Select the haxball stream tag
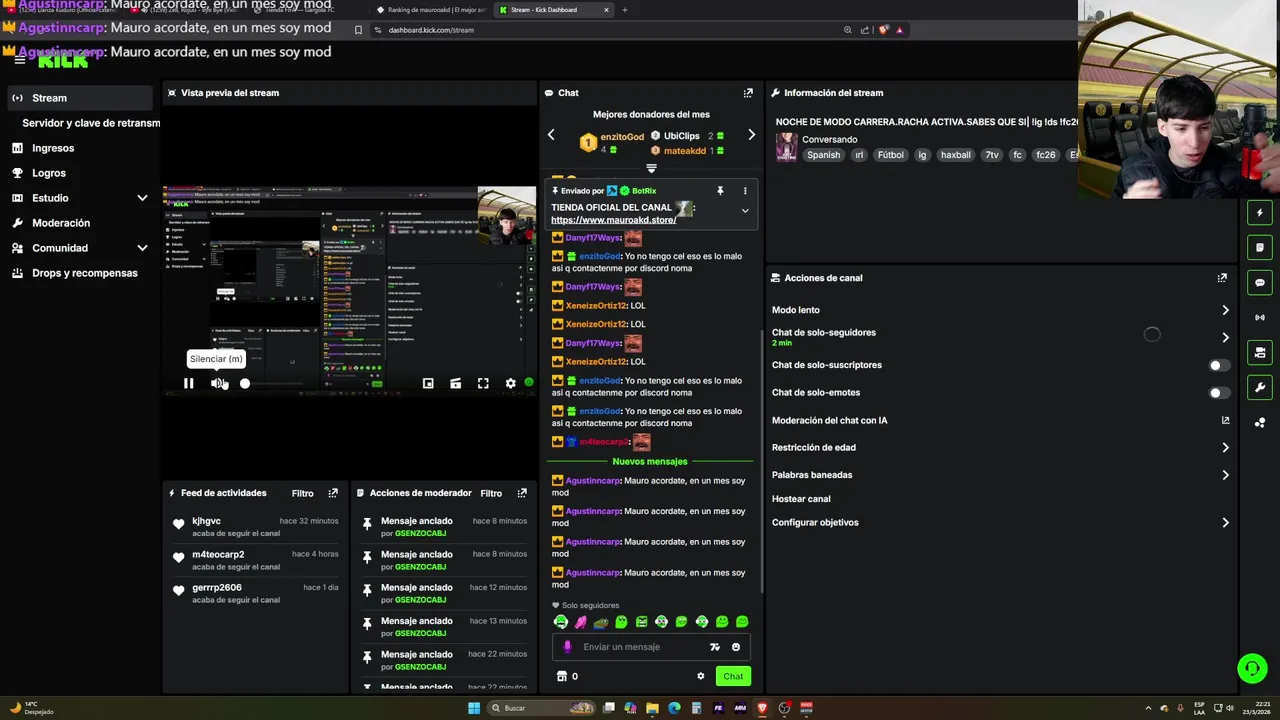Viewport: 1280px width, 720px height. coord(956,155)
